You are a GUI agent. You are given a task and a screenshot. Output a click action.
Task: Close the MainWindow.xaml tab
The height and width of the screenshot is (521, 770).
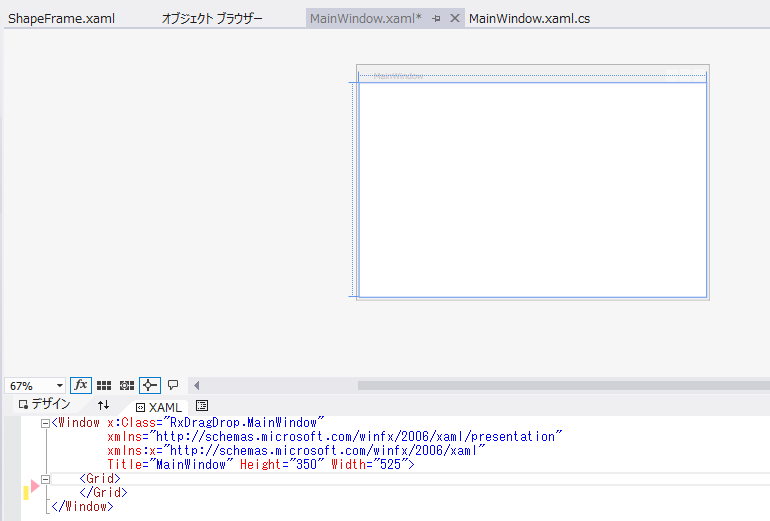pyautogui.click(x=455, y=19)
